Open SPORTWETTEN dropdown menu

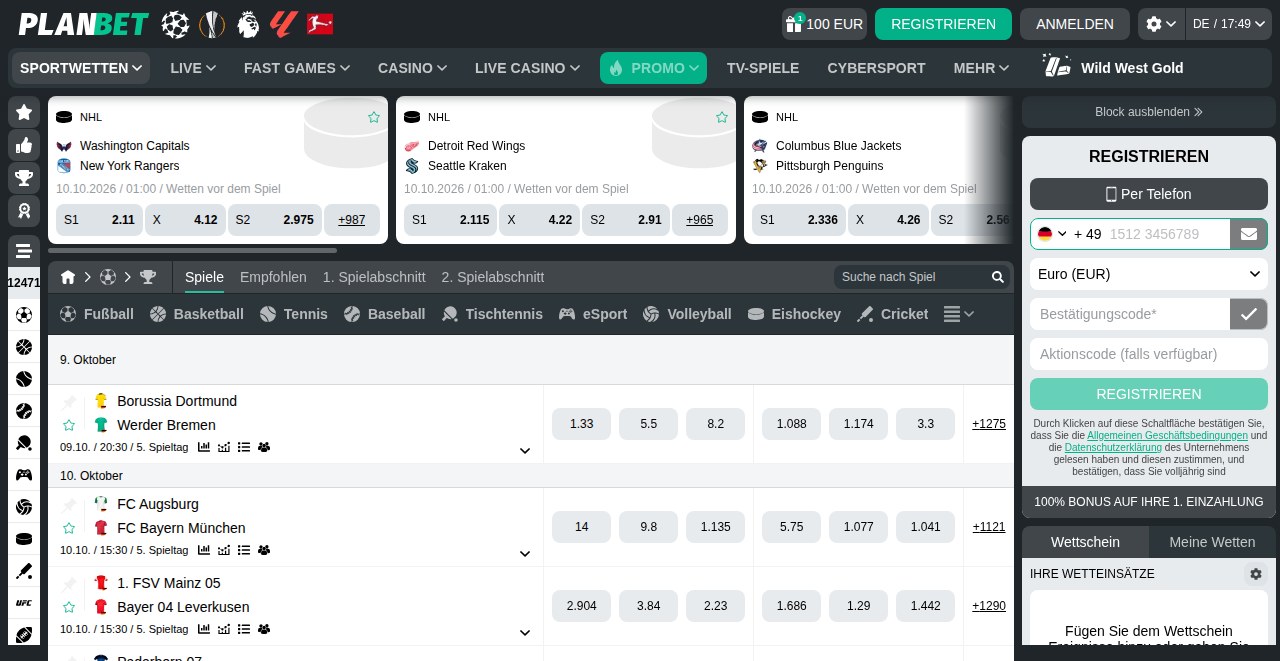click(81, 68)
